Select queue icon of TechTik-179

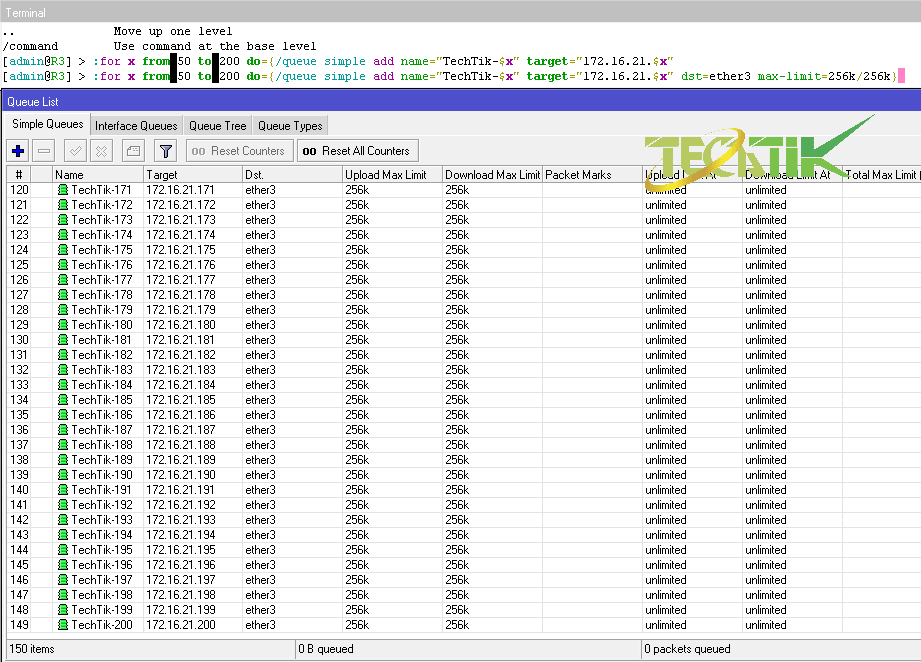tap(63, 310)
